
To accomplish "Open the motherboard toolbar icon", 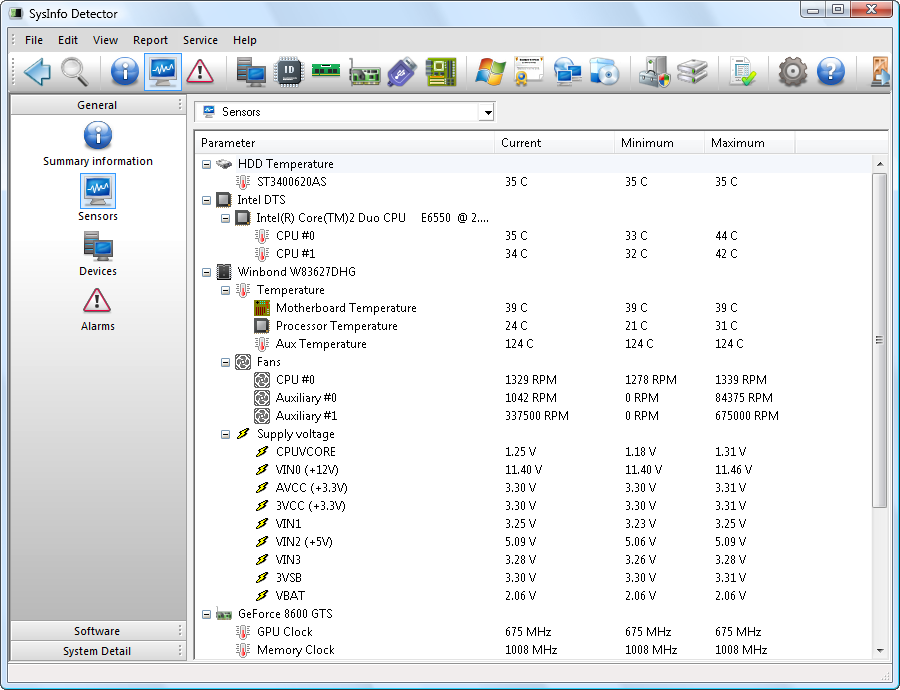I will (440, 72).
